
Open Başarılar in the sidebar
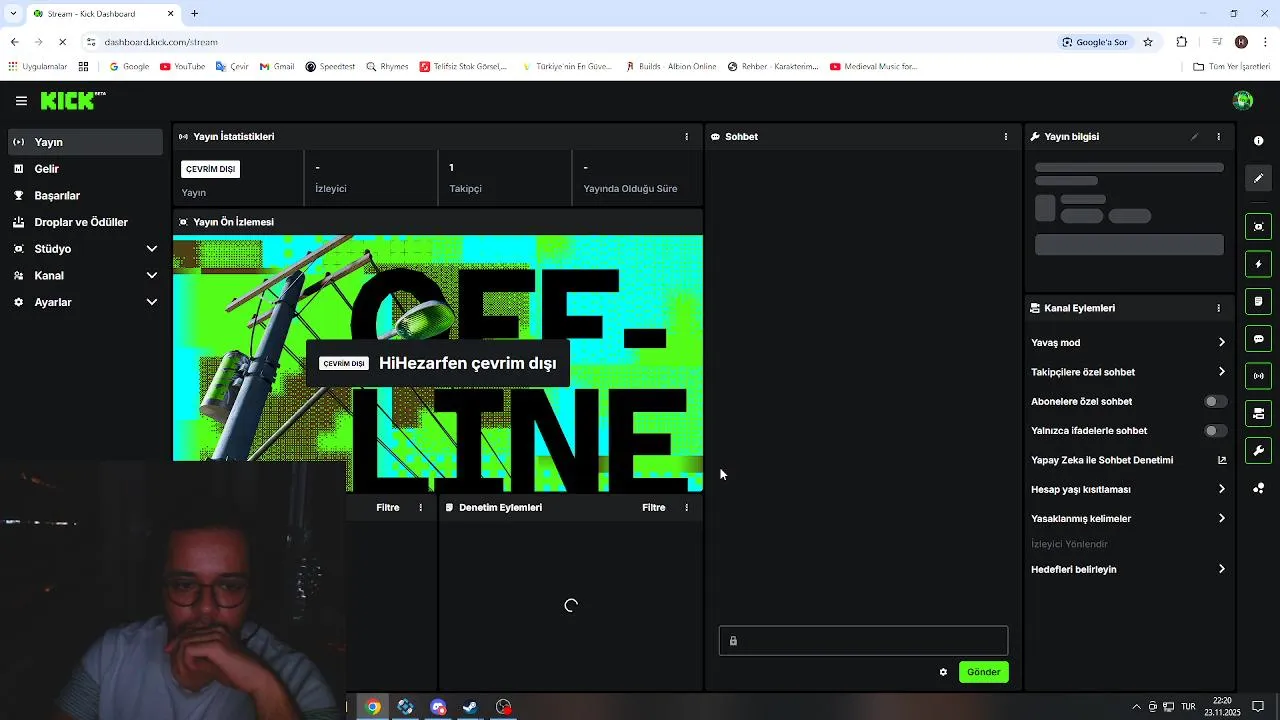click(85, 195)
